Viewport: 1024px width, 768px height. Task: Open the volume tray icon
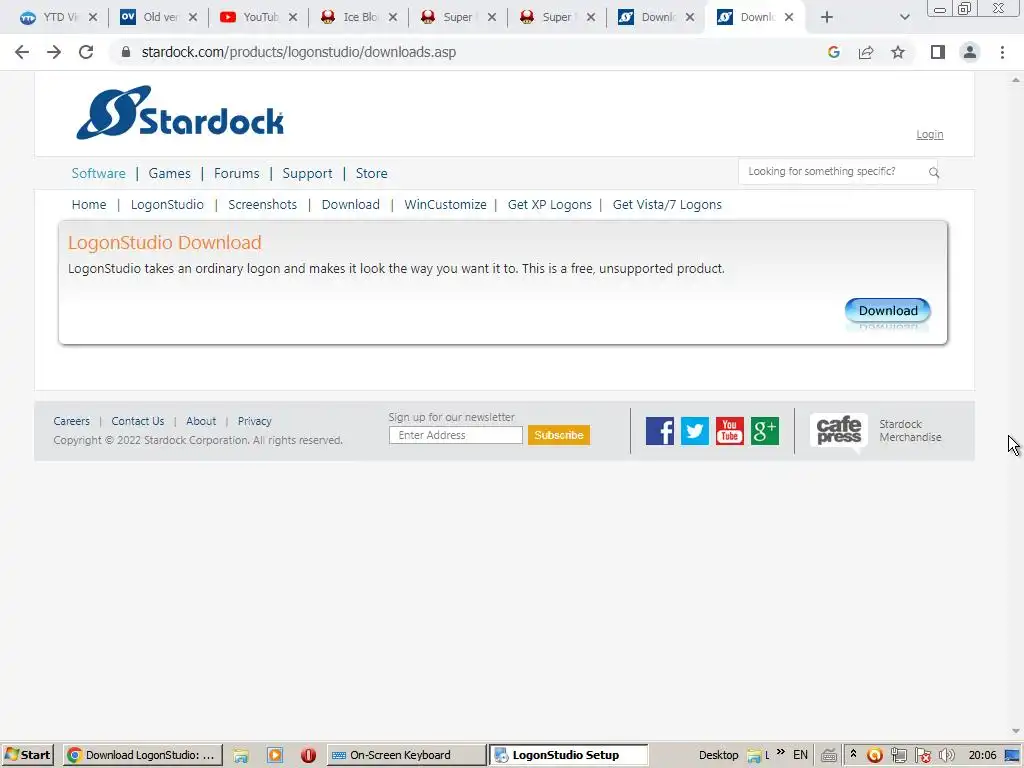point(946,756)
